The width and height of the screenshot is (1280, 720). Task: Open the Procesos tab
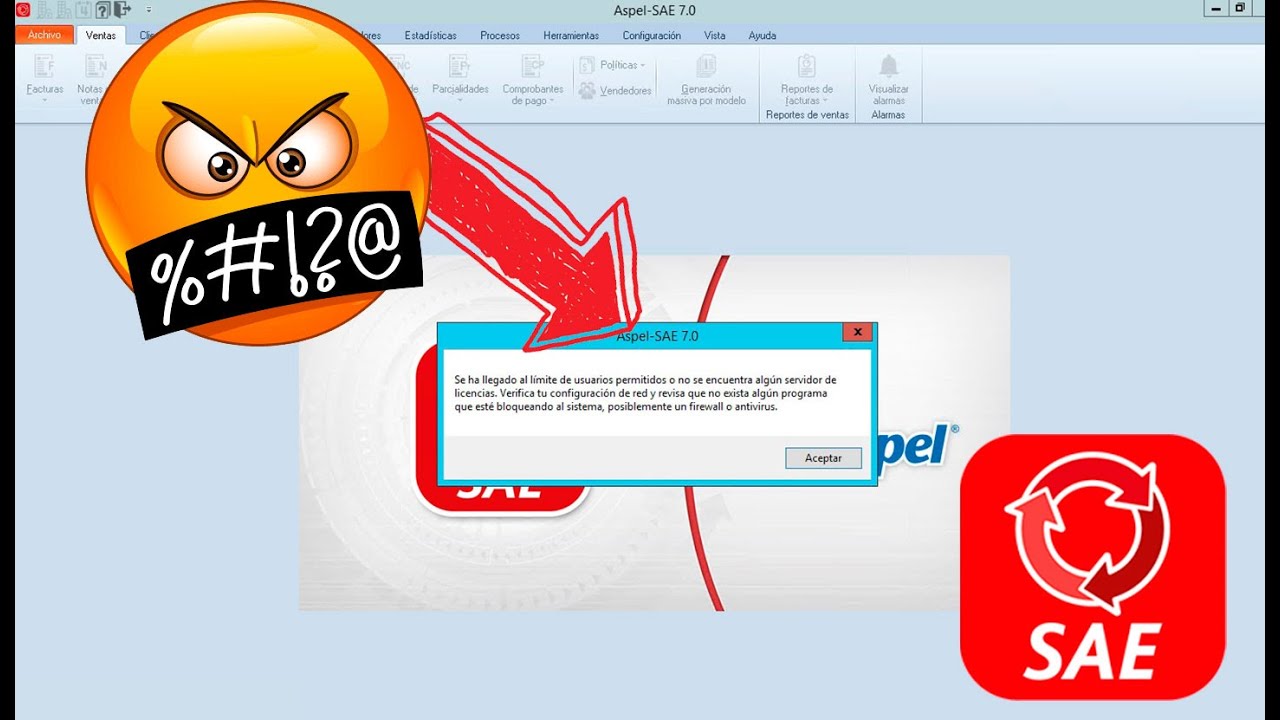(x=500, y=35)
